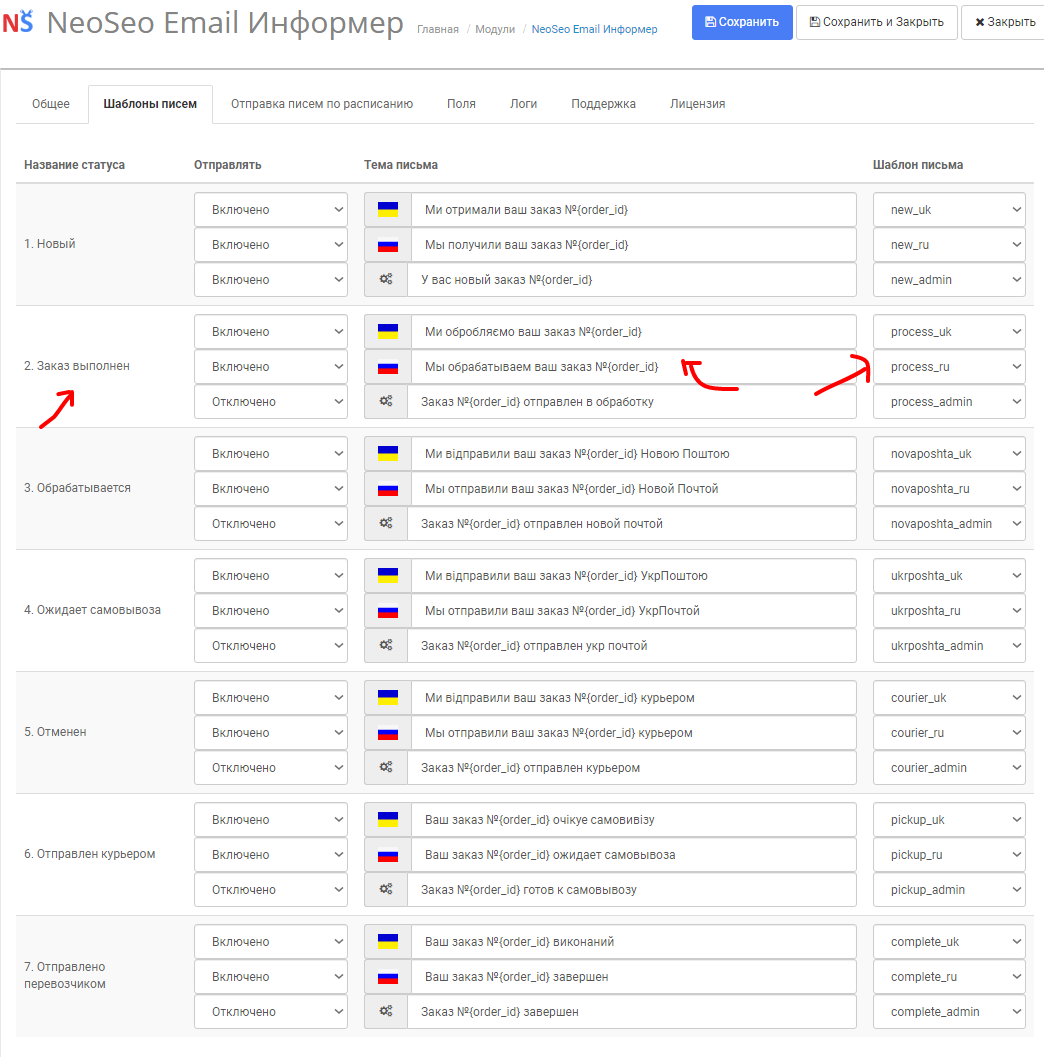Click Ukrainian flag beside 'Ми отримали ваш заказ'
Screen dimensions: 1044x1057
[388, 210]
